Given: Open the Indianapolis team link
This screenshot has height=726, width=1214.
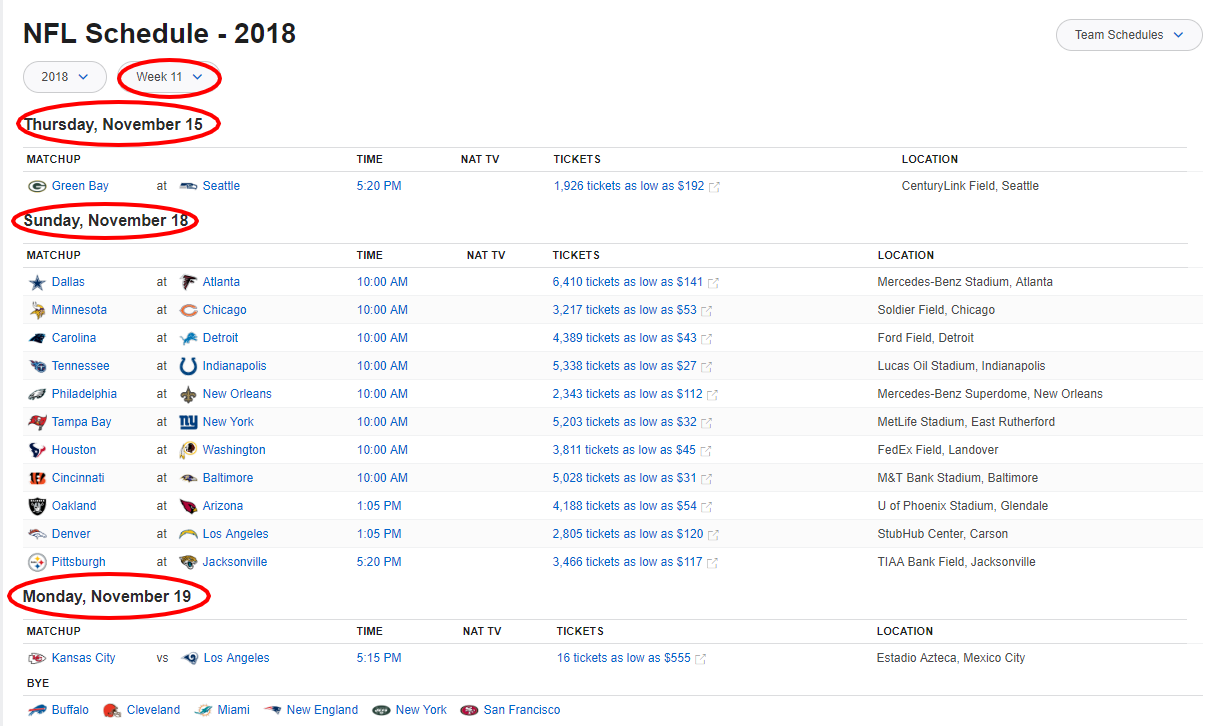Looking at the screenshot, I should click(x=235, y=366).
